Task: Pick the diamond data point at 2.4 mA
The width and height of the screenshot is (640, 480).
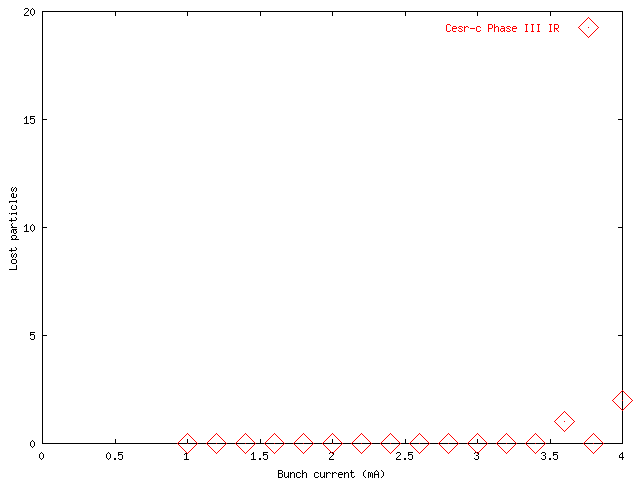Action: point(391,443)
